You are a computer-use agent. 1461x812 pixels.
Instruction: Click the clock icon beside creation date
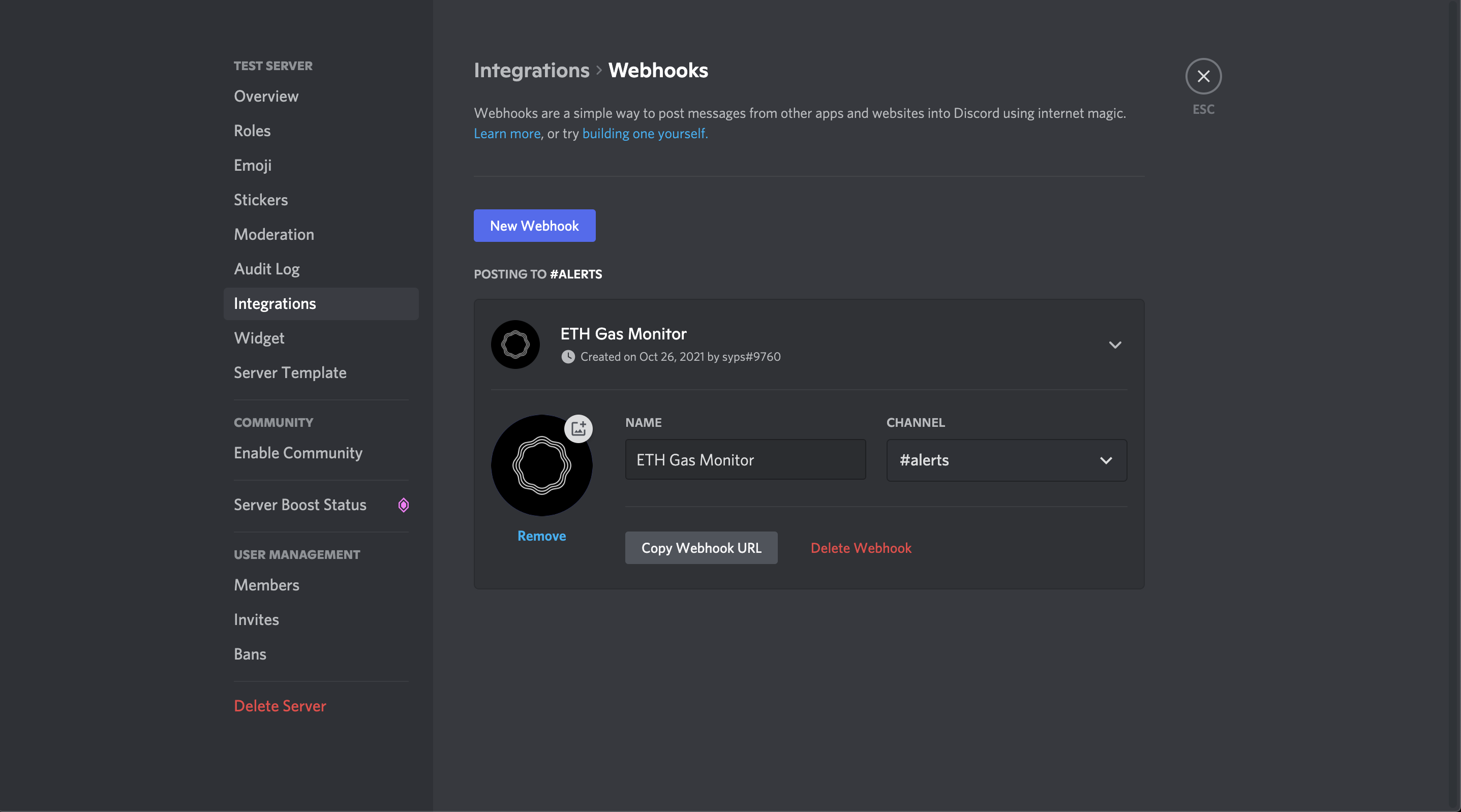coord(568,357)
